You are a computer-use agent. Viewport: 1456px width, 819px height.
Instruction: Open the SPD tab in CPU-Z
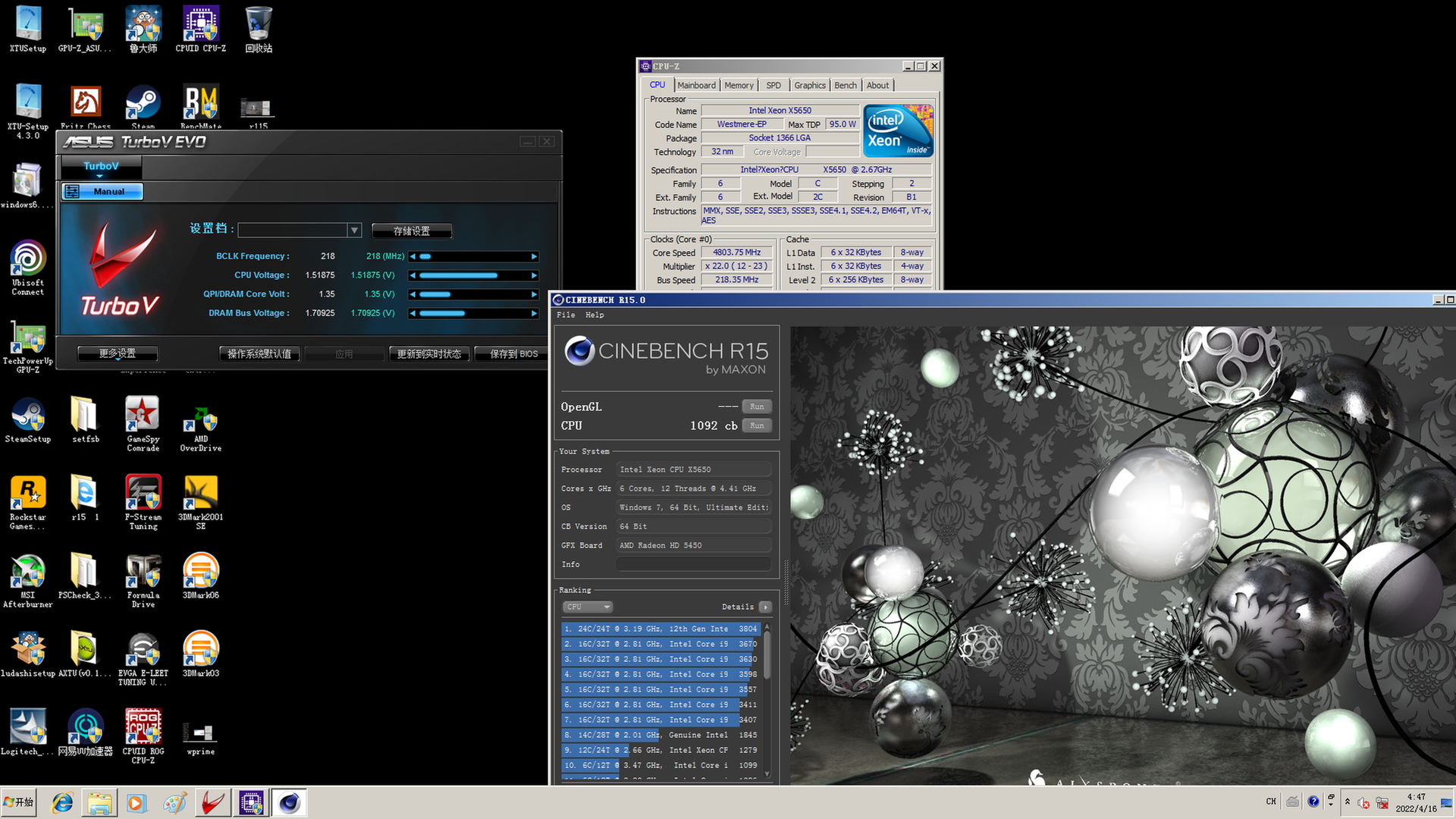(773, 85)
